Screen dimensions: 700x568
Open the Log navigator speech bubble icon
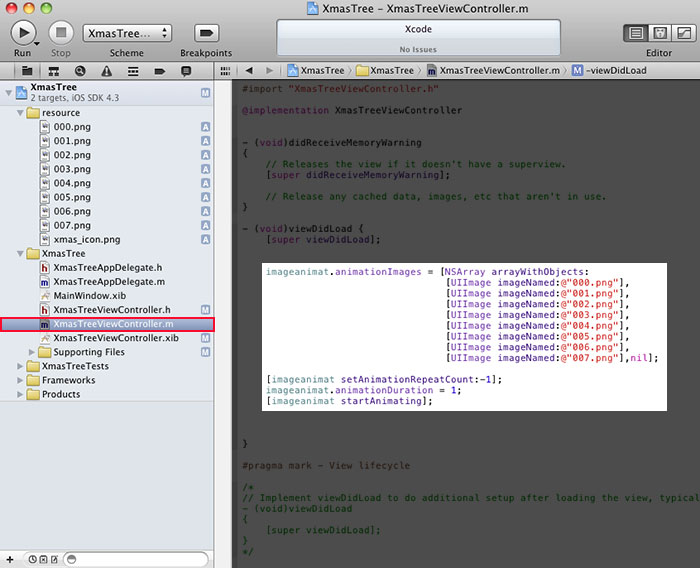[x=186, y=71]
